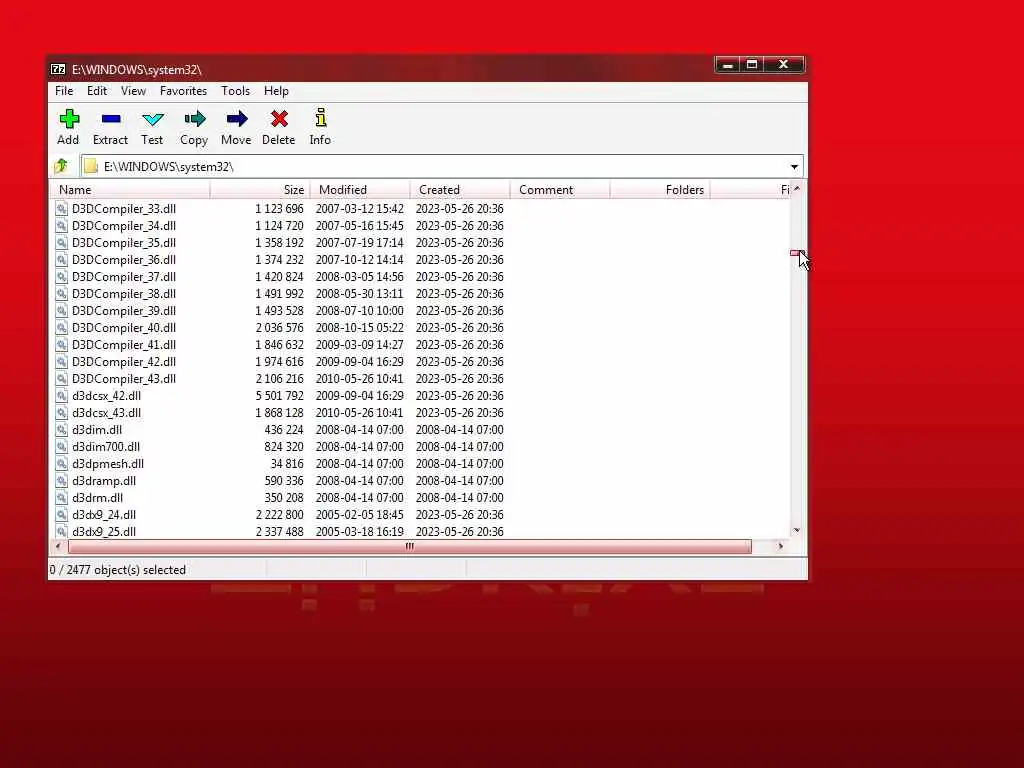Click the 7z icon in the title bar
Screen dimensions: 1024x768
(x=58, y=69)
